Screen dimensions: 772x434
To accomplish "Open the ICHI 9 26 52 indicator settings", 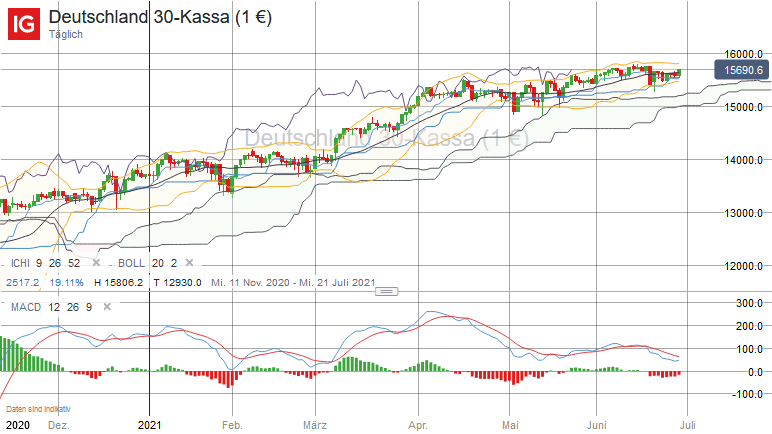I will coord(45,263).
